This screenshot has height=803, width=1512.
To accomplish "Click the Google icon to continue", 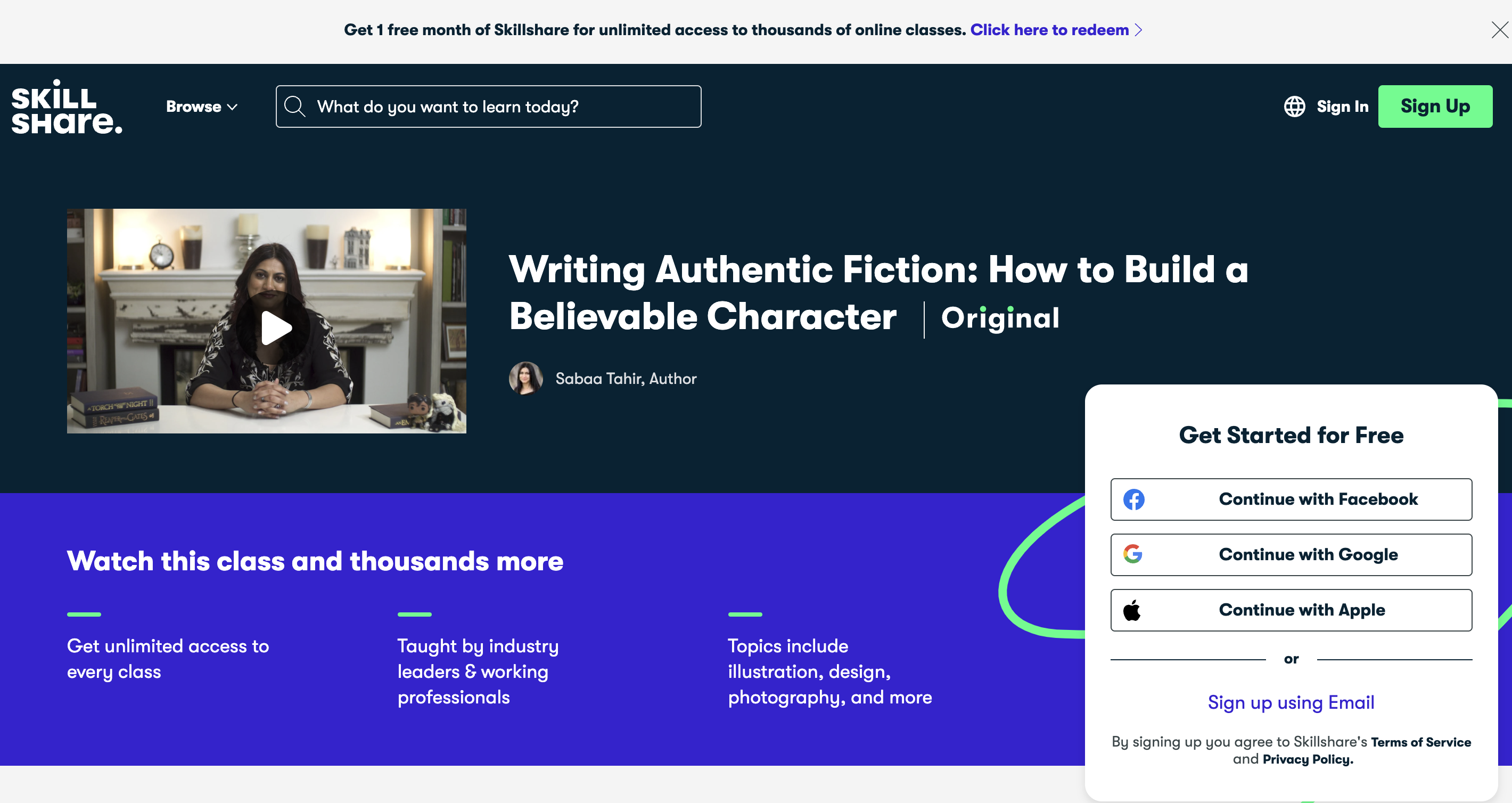I will click(x=1131, y=554).
